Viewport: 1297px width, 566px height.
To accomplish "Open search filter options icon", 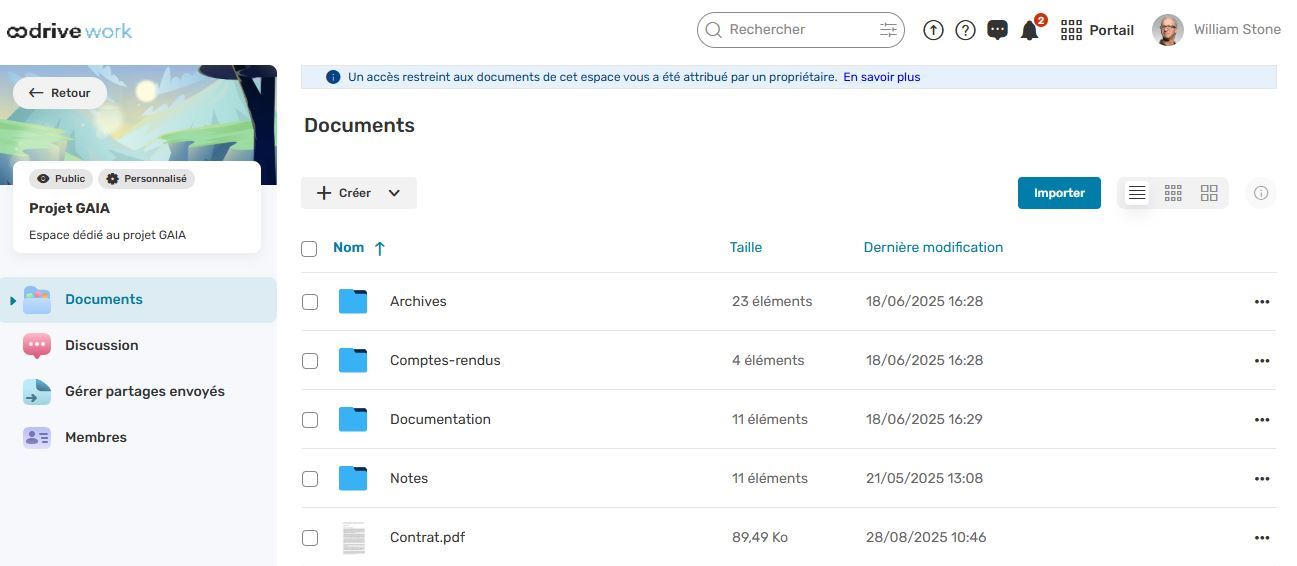I will click(x=888, y=30).
